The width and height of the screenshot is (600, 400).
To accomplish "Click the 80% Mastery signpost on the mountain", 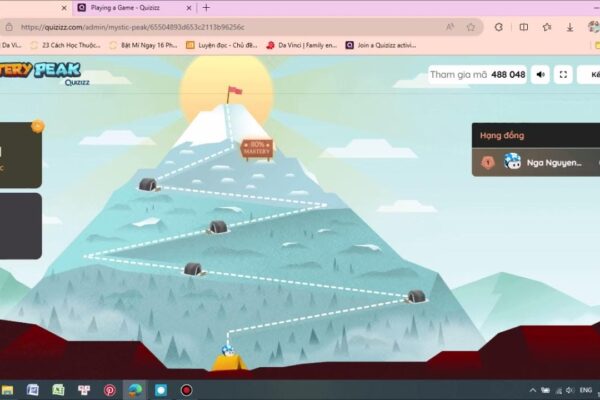I will (x=256, y=148).
